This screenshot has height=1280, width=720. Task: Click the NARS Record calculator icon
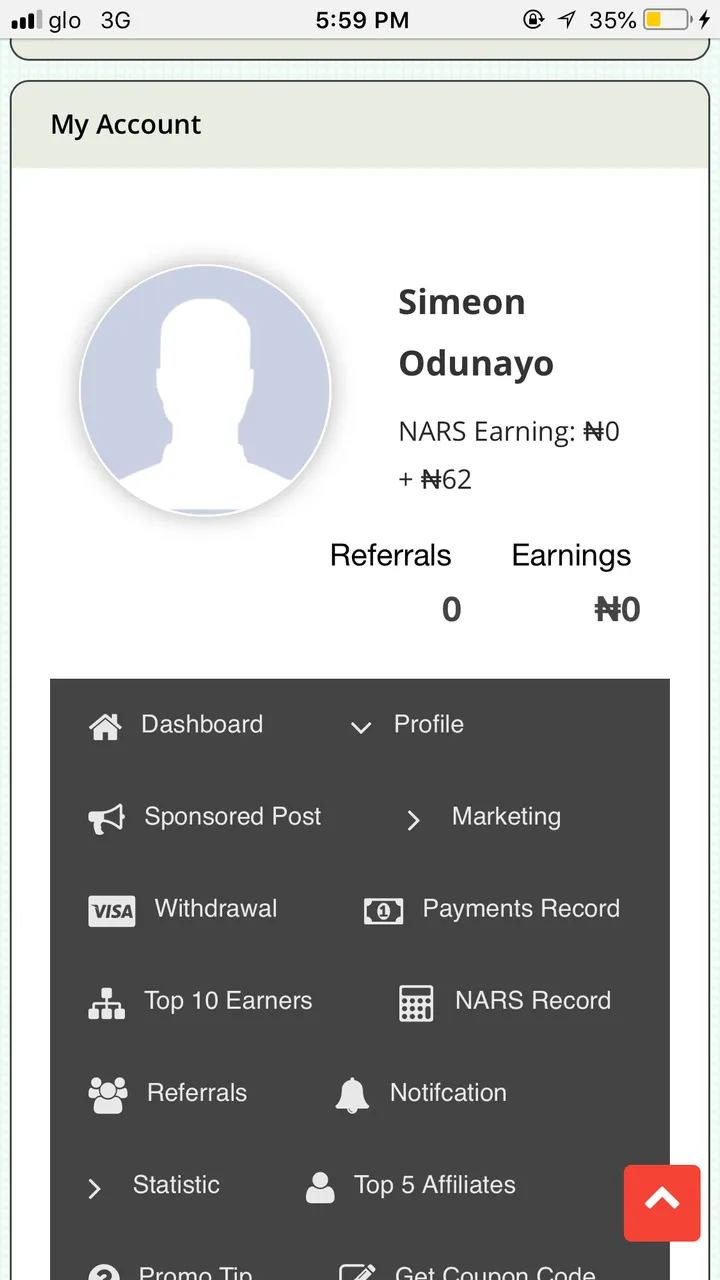416,1003
